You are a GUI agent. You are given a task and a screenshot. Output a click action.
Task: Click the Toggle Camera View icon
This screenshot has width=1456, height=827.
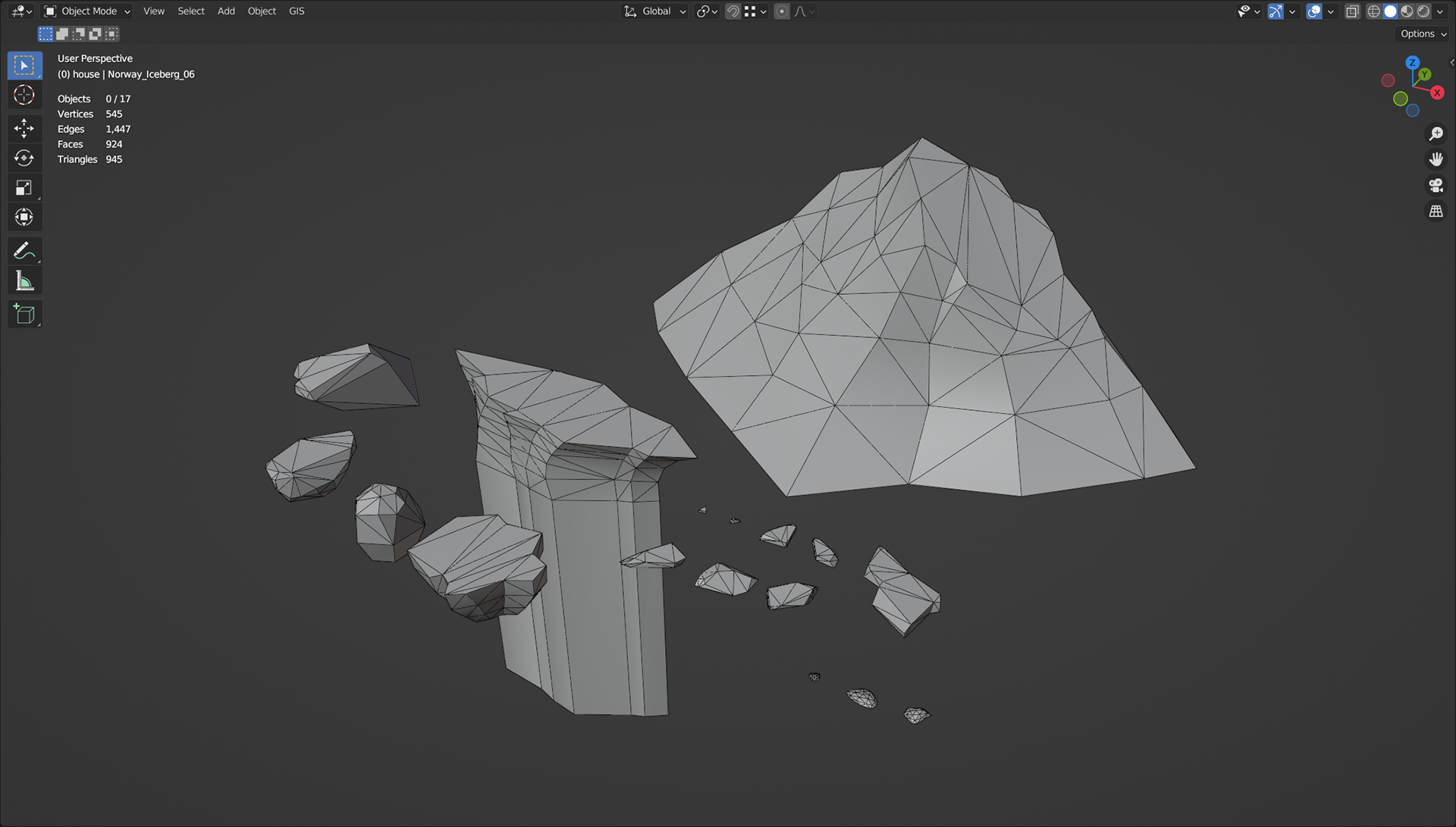point(1436,186)
